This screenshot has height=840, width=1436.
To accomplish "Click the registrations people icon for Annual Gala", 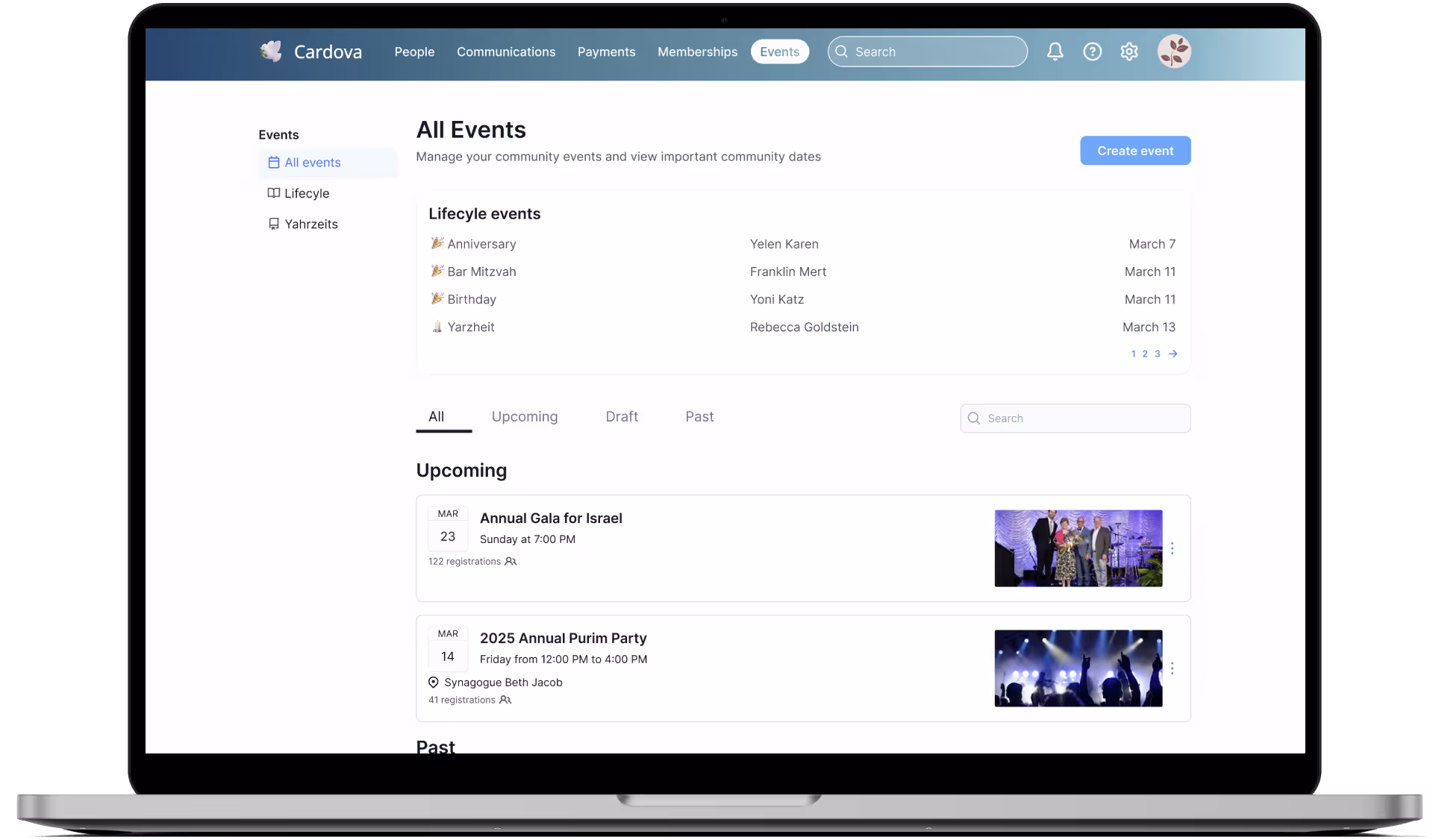I will (x=511, y=562).
